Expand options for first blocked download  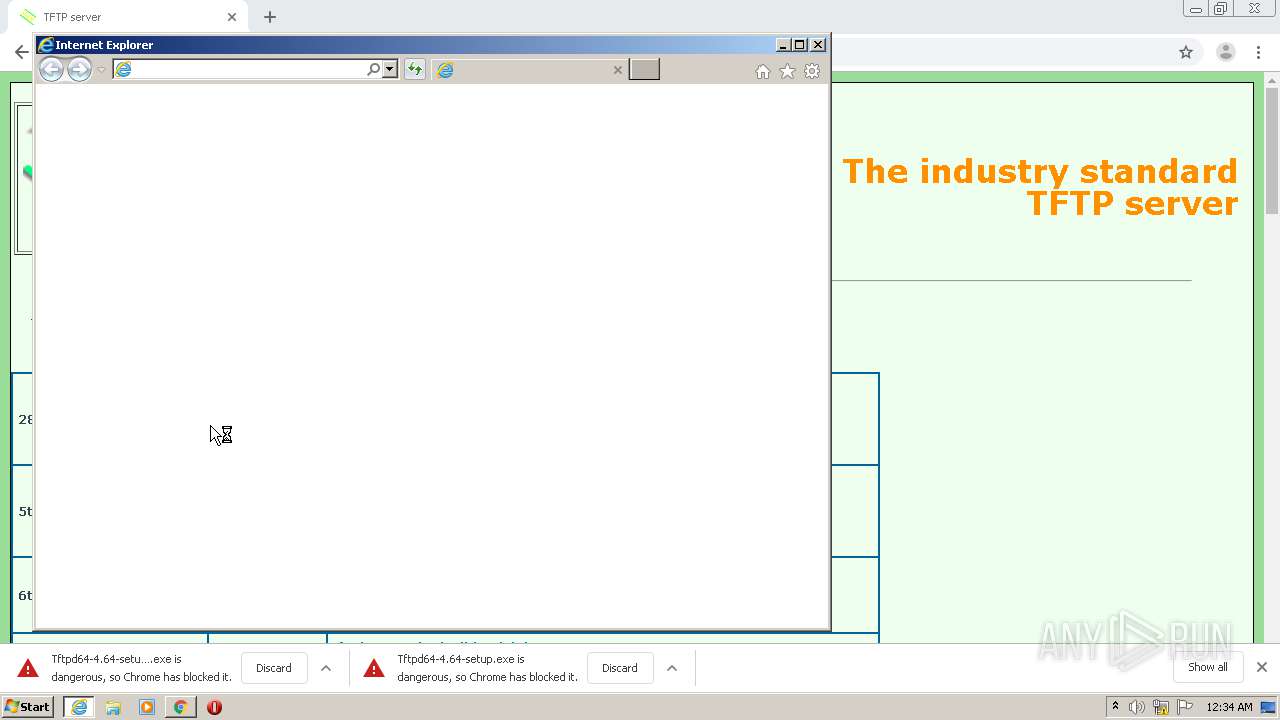(326, 668)
